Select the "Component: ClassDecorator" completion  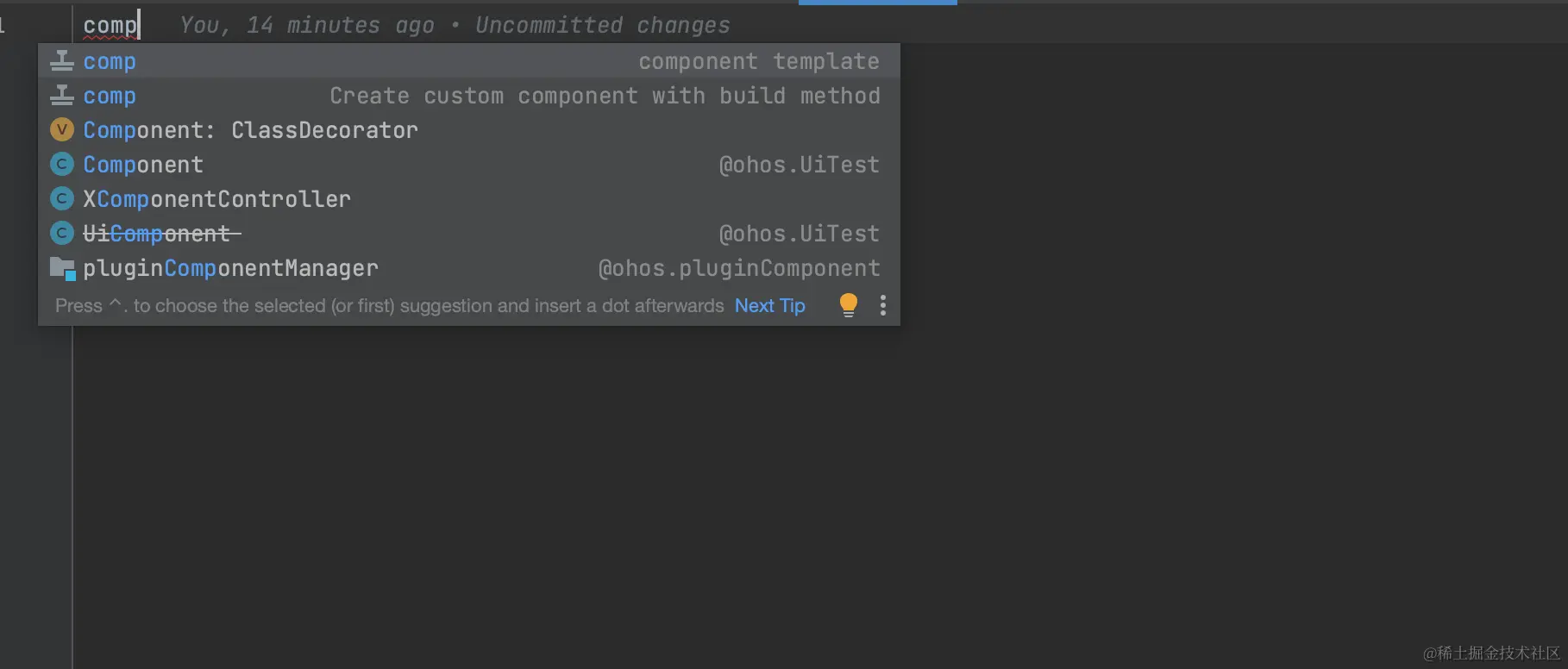pyautogui.click(x=250, y=130)
